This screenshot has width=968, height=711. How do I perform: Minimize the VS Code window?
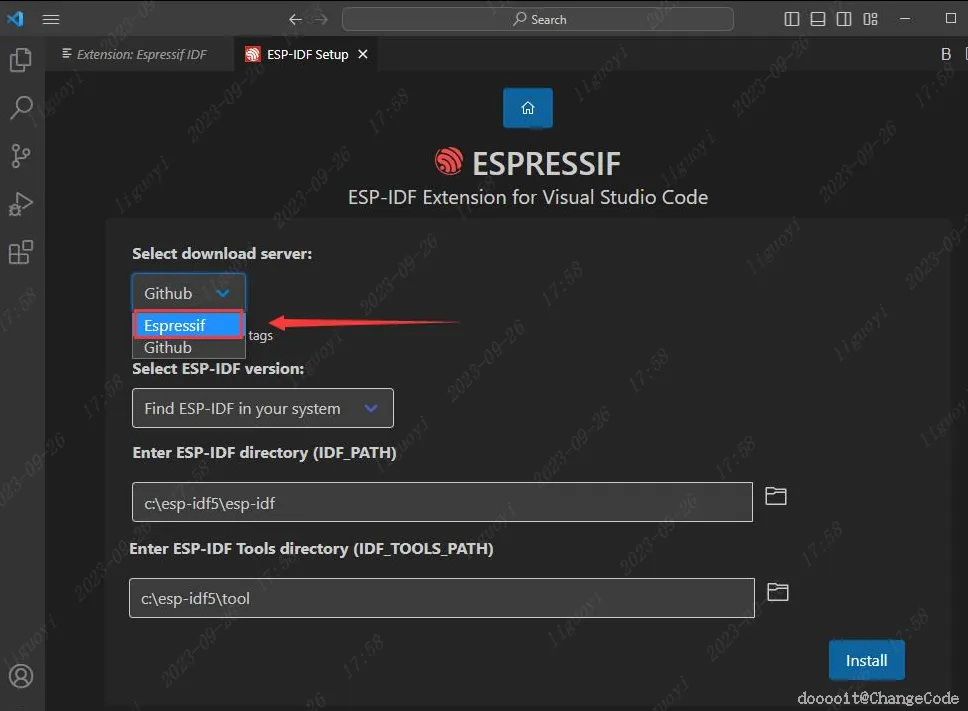click(x=905, y=19)
